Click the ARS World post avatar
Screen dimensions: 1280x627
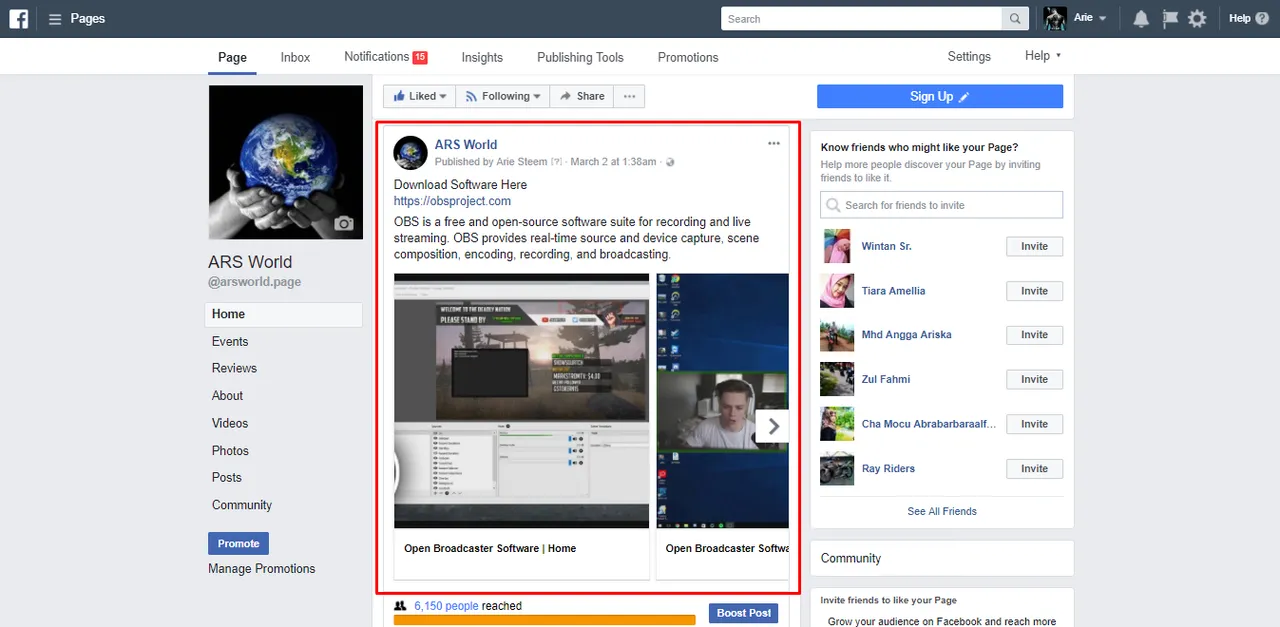tap(411, 153)
